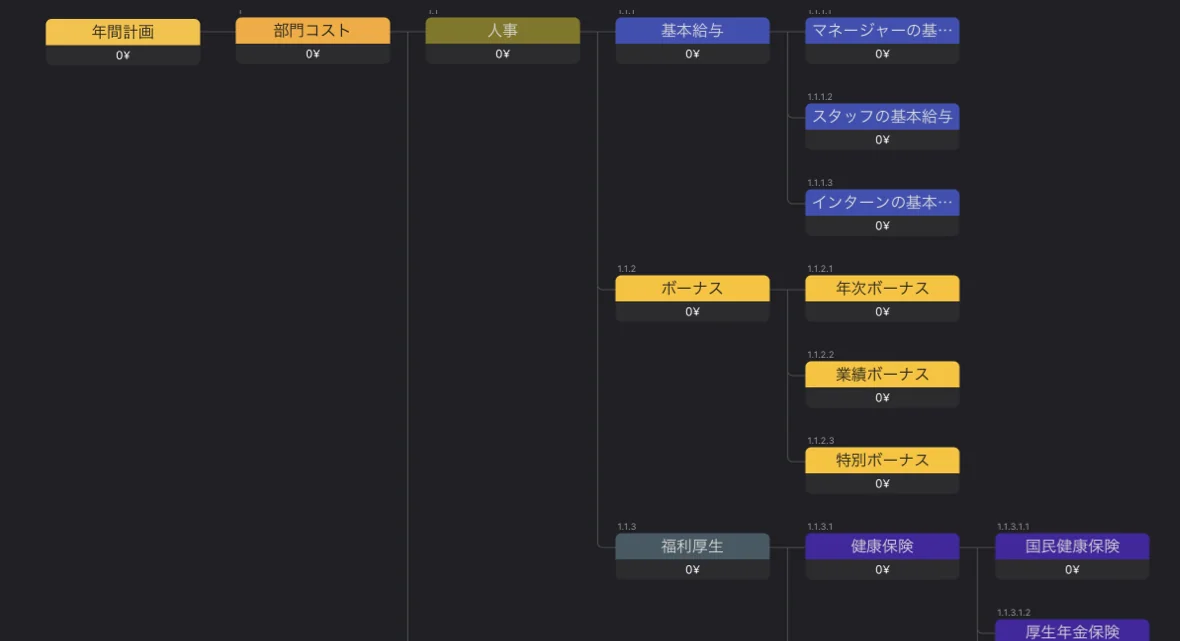Viewport: 1180px width, 641px height.
Task: Click the インターンの基本給与 node
Action: pyautogui.click(x=882, y=203)
